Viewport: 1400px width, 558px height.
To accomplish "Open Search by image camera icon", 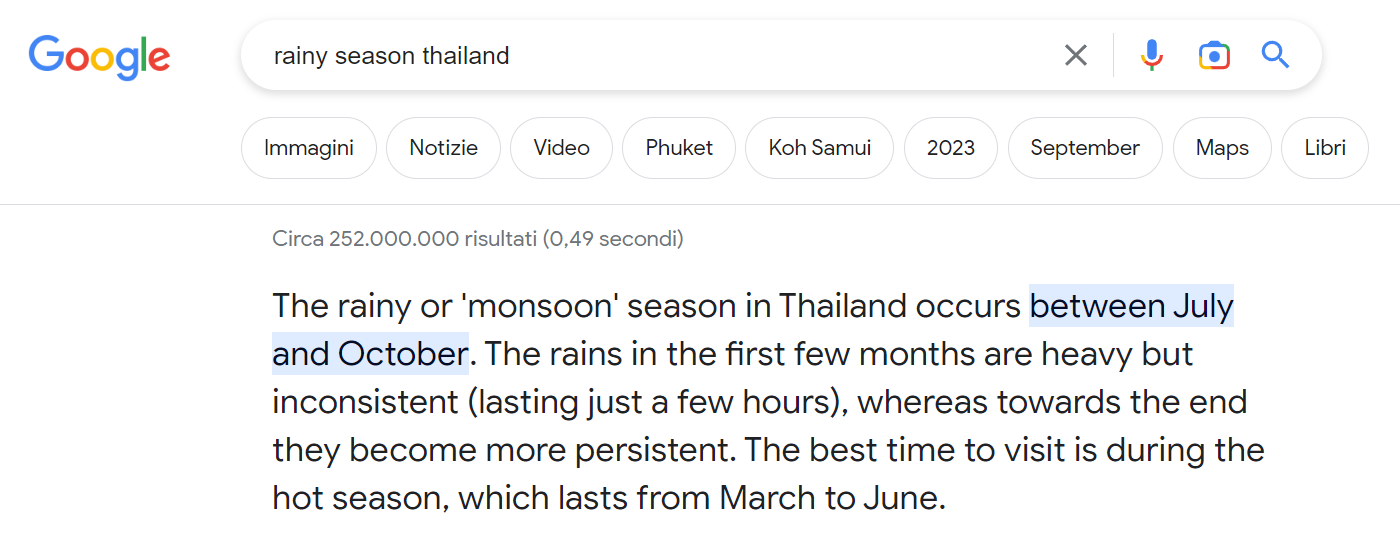I will pyautogui.click(x=1214, y=55).
